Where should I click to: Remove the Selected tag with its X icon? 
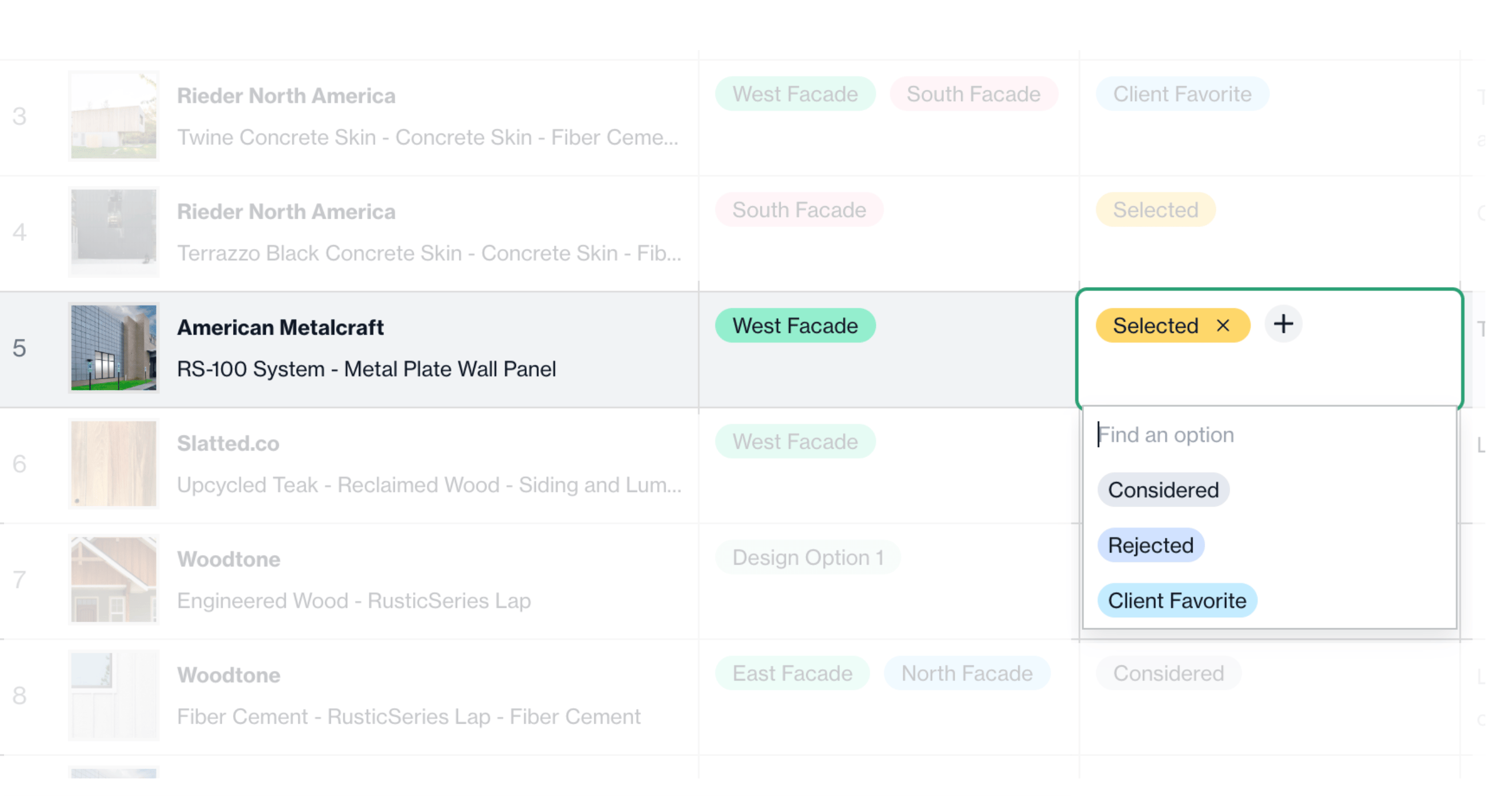tap(1223, 326)
